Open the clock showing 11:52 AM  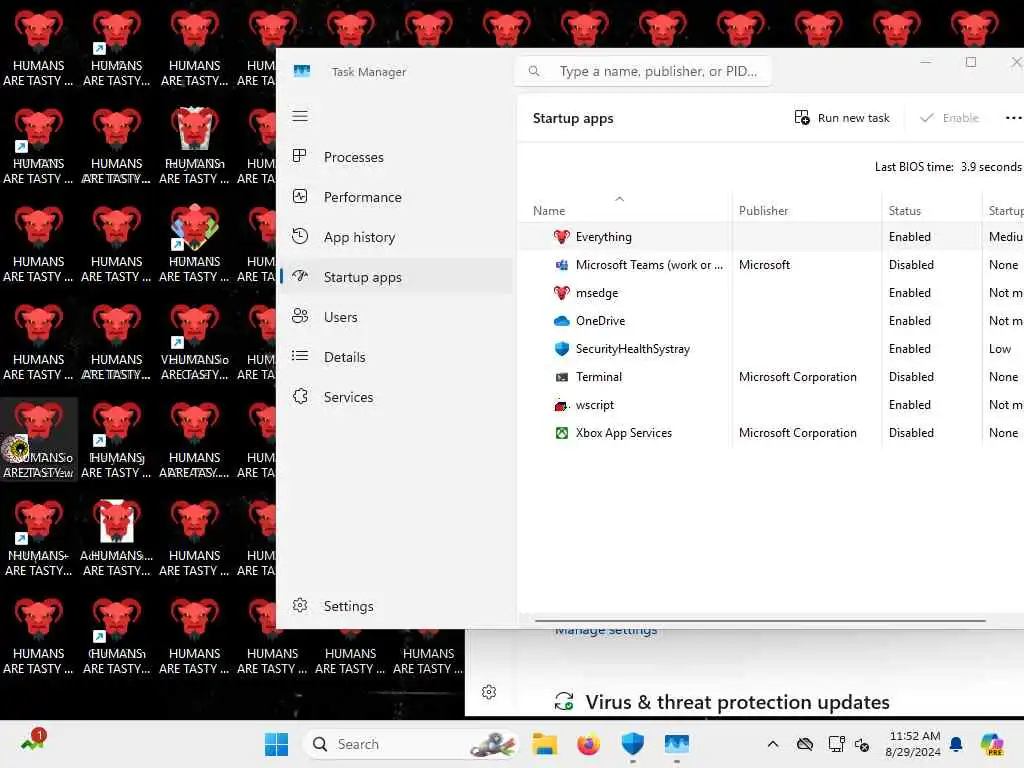(914, 744)
